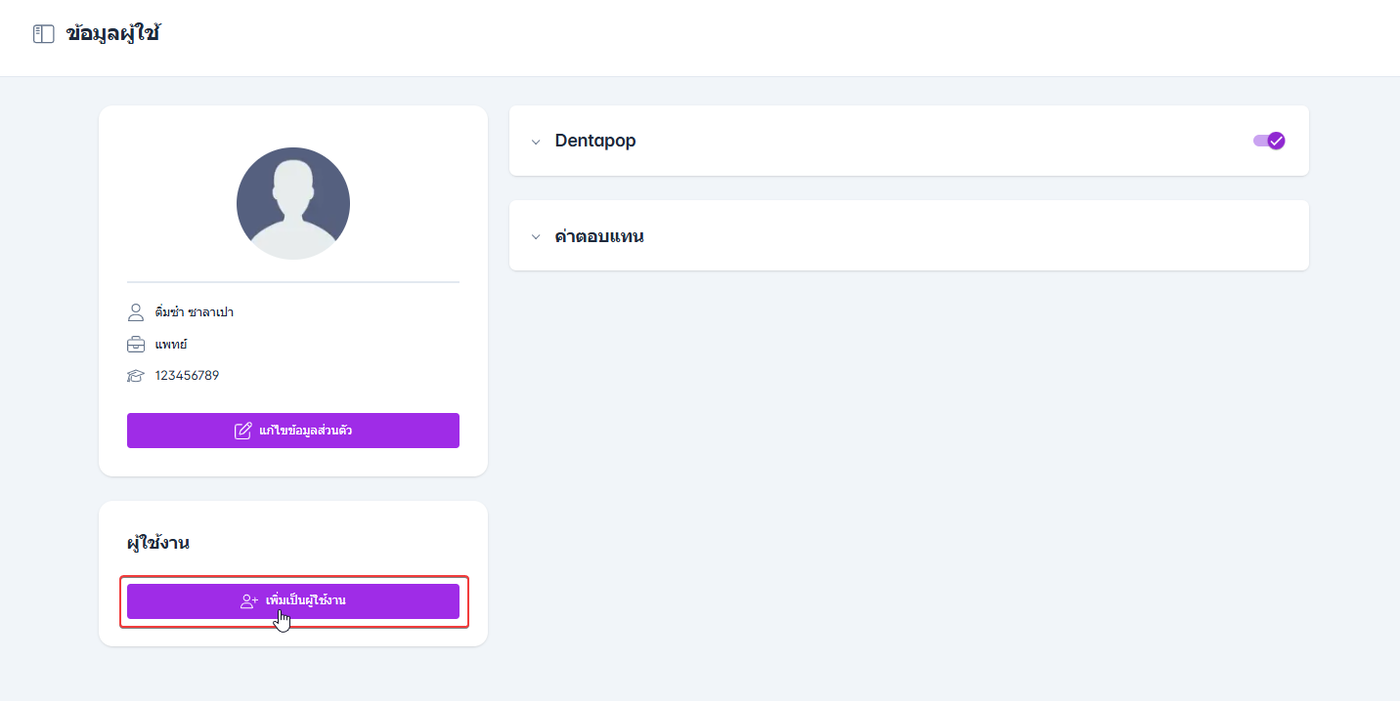Click the person icon beside ติ่มซำ ซาลาเปา

point(136,312)
